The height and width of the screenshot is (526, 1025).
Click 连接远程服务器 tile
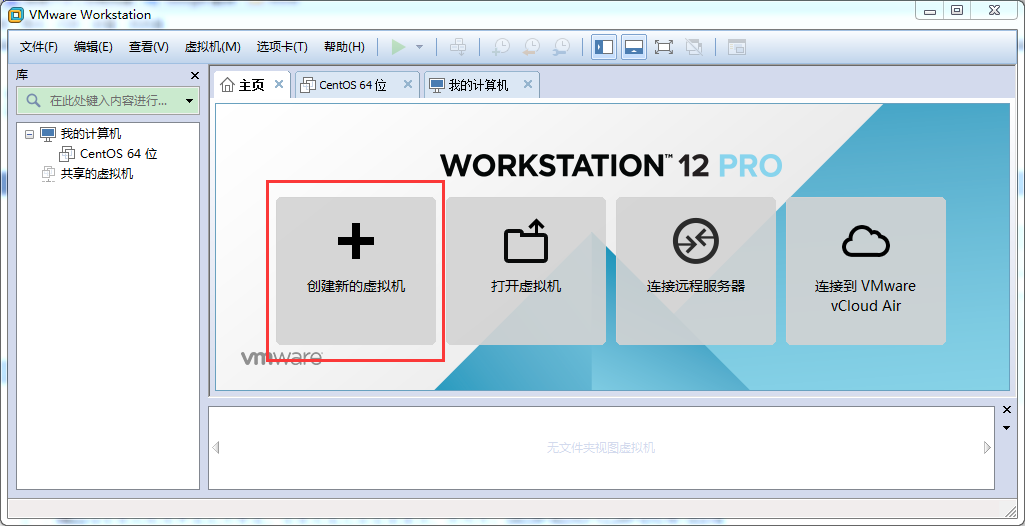point(696,270)
